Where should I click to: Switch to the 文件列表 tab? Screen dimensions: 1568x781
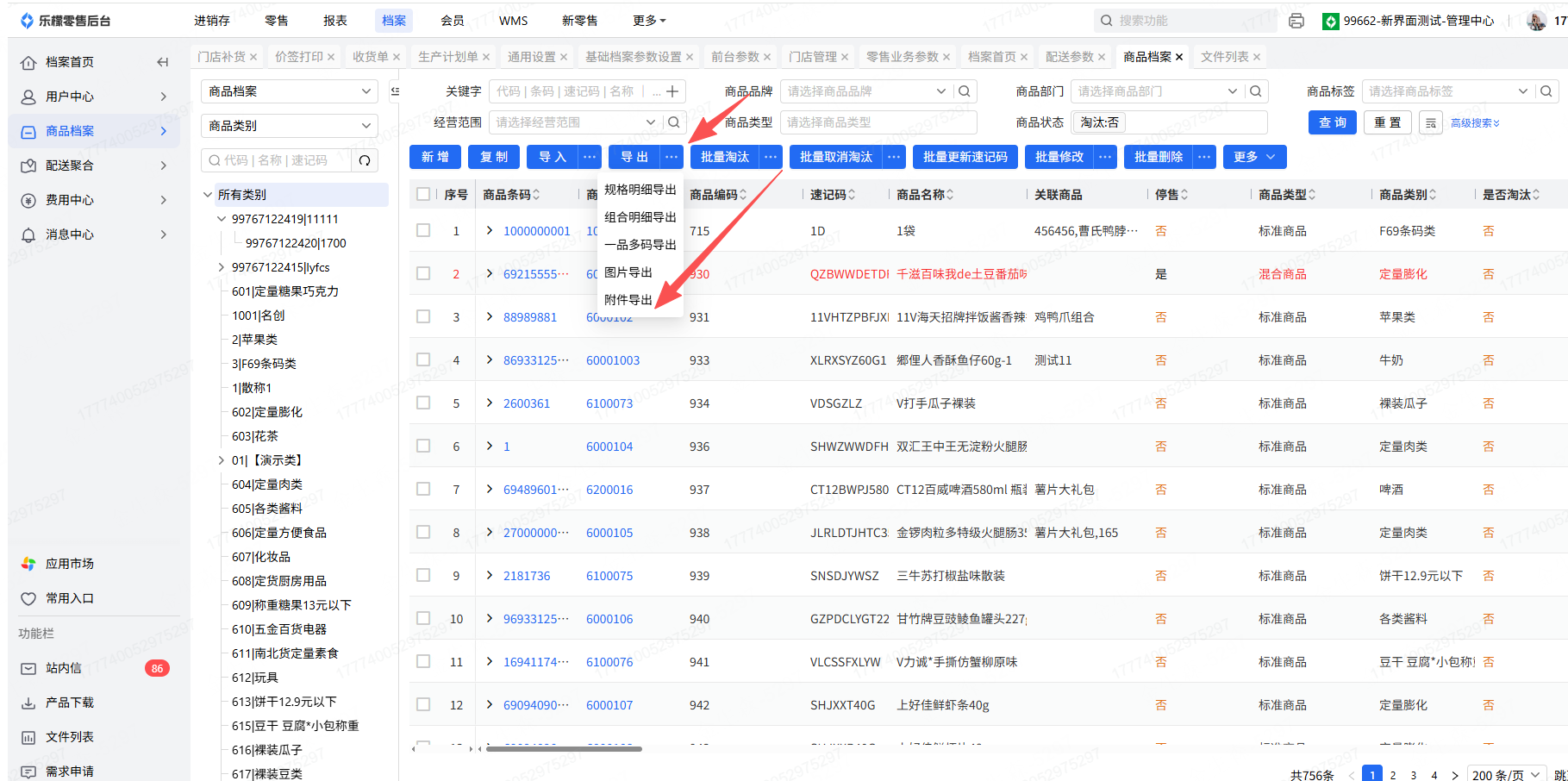[x=1224, y=57]
